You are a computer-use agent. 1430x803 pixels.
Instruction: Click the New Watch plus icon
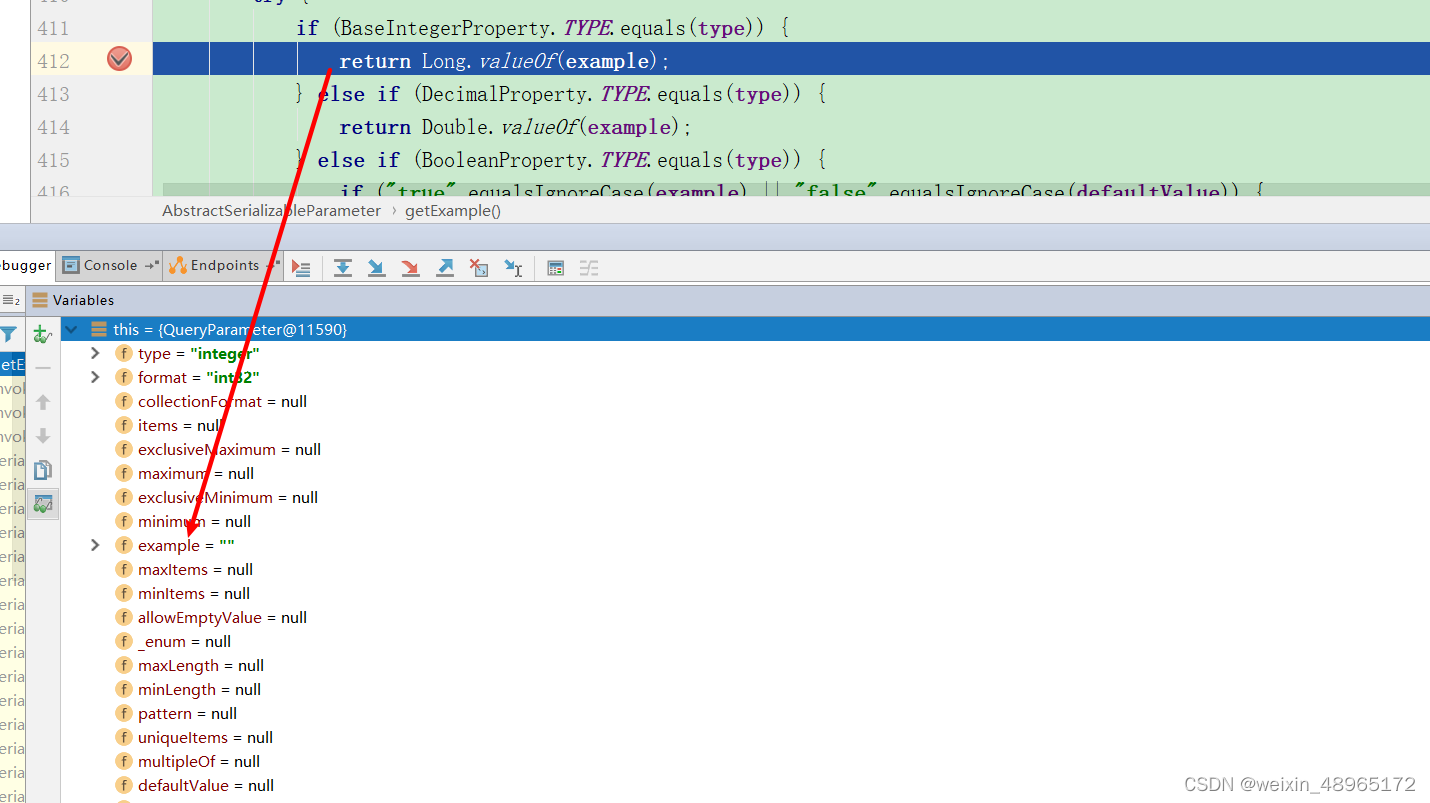click(42, 335)
